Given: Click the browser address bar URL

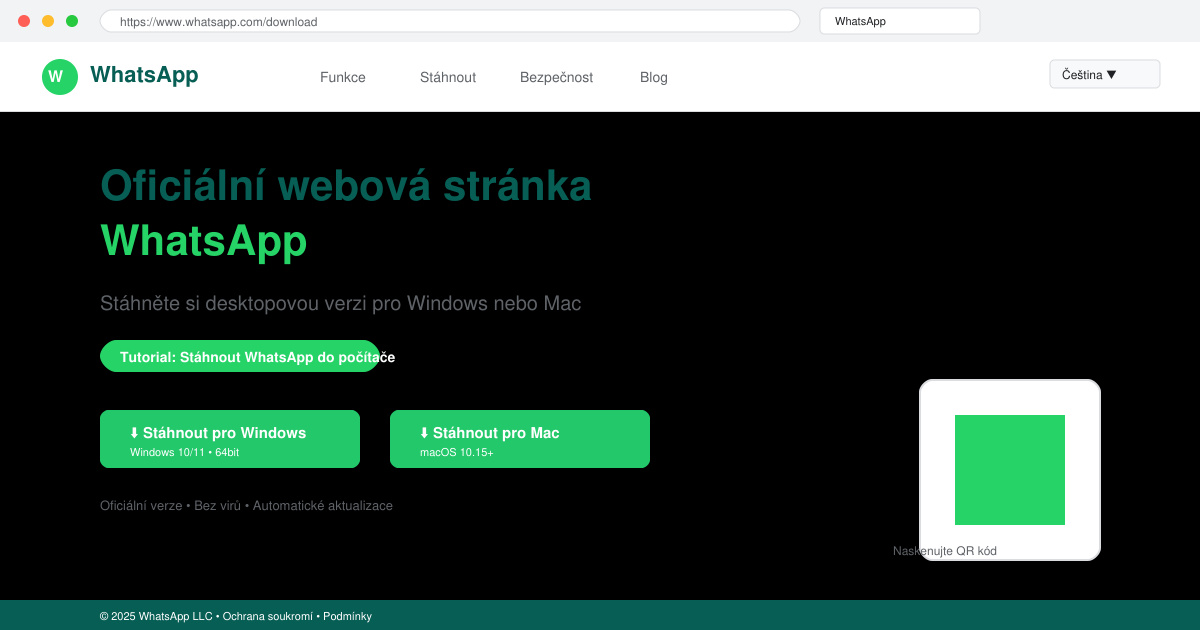Looking at the screenshot, I should pos(450,21).
